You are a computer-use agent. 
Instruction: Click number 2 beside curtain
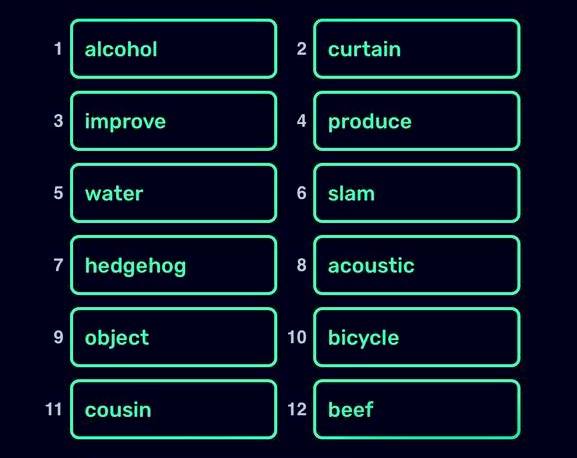pyautogui.click(x=301, y=49)
